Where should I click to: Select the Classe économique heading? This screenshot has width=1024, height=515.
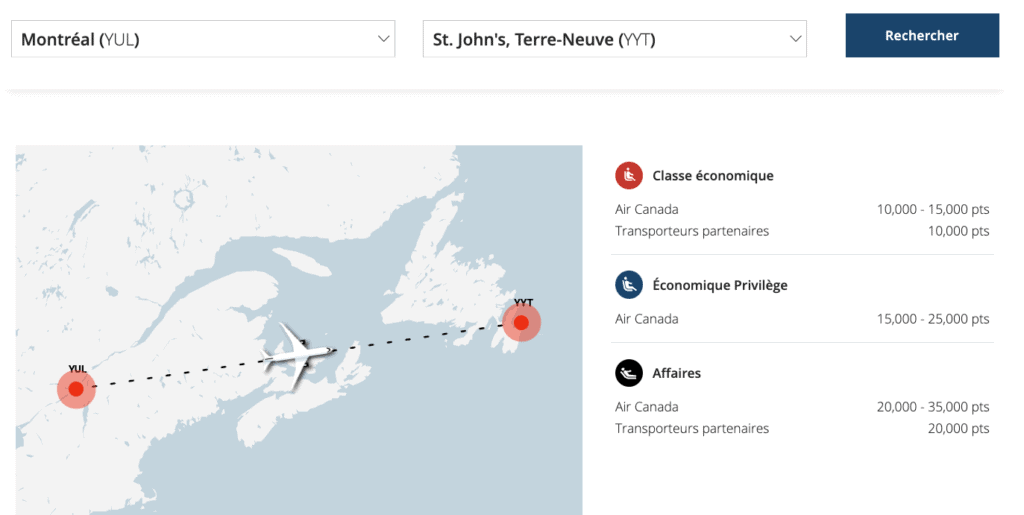click(x=713, y=176)
